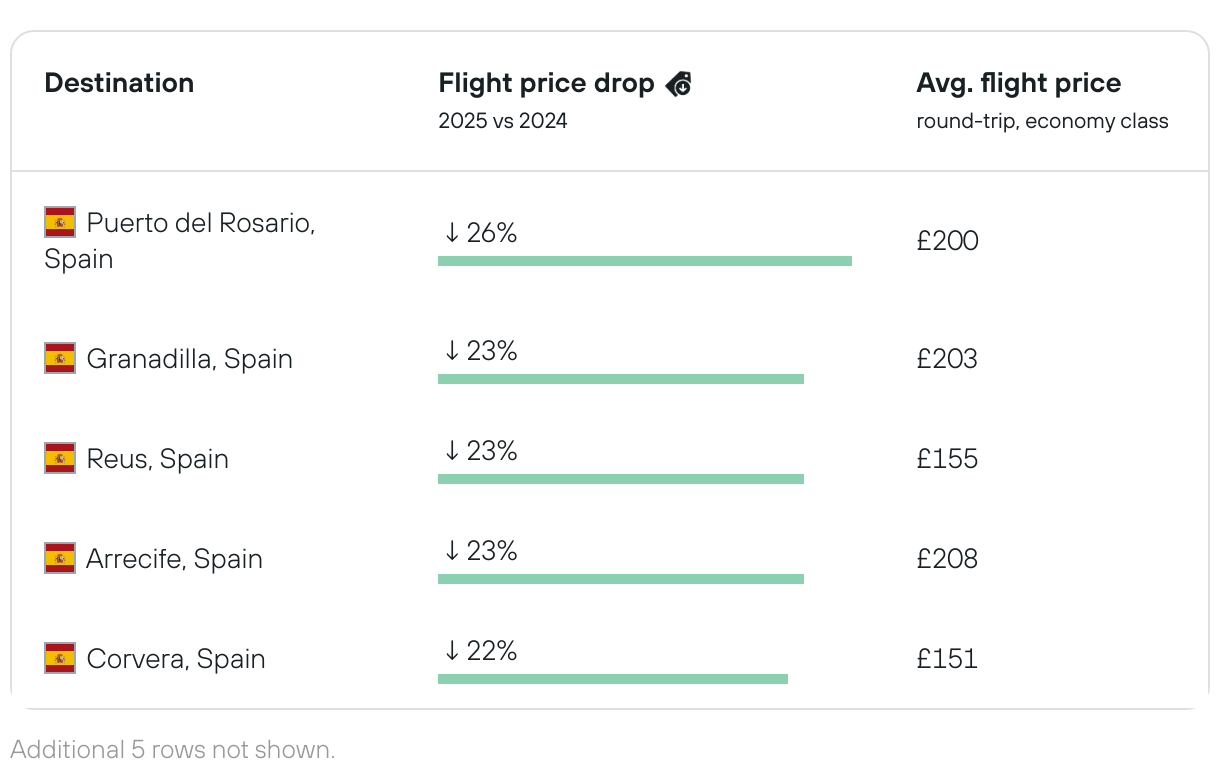Click the Spain flag beside Corvera
Screen dimensions: 1220x776
(x=60, y=658)
